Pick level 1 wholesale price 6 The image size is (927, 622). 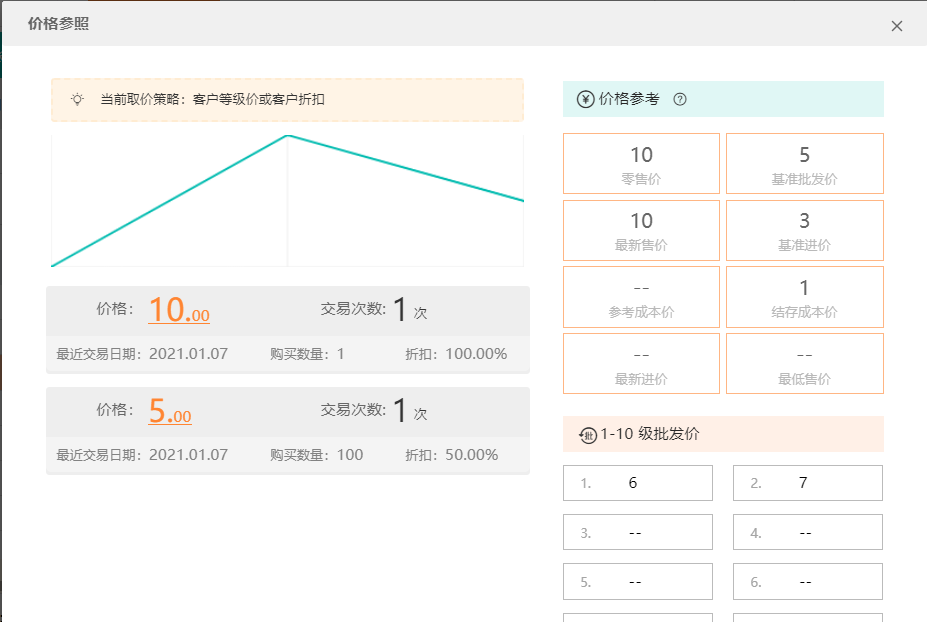pyautogui.click(x=638, y=483)
